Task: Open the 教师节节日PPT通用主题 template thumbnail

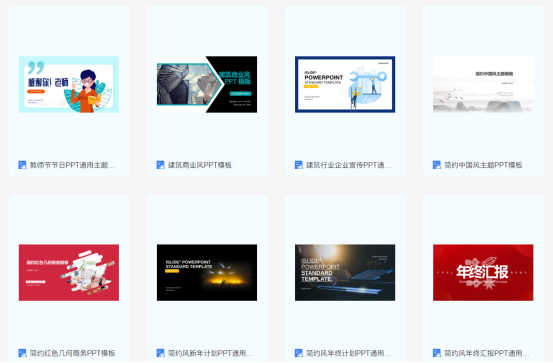Action: pyautogui.click(x=69, y=84)
